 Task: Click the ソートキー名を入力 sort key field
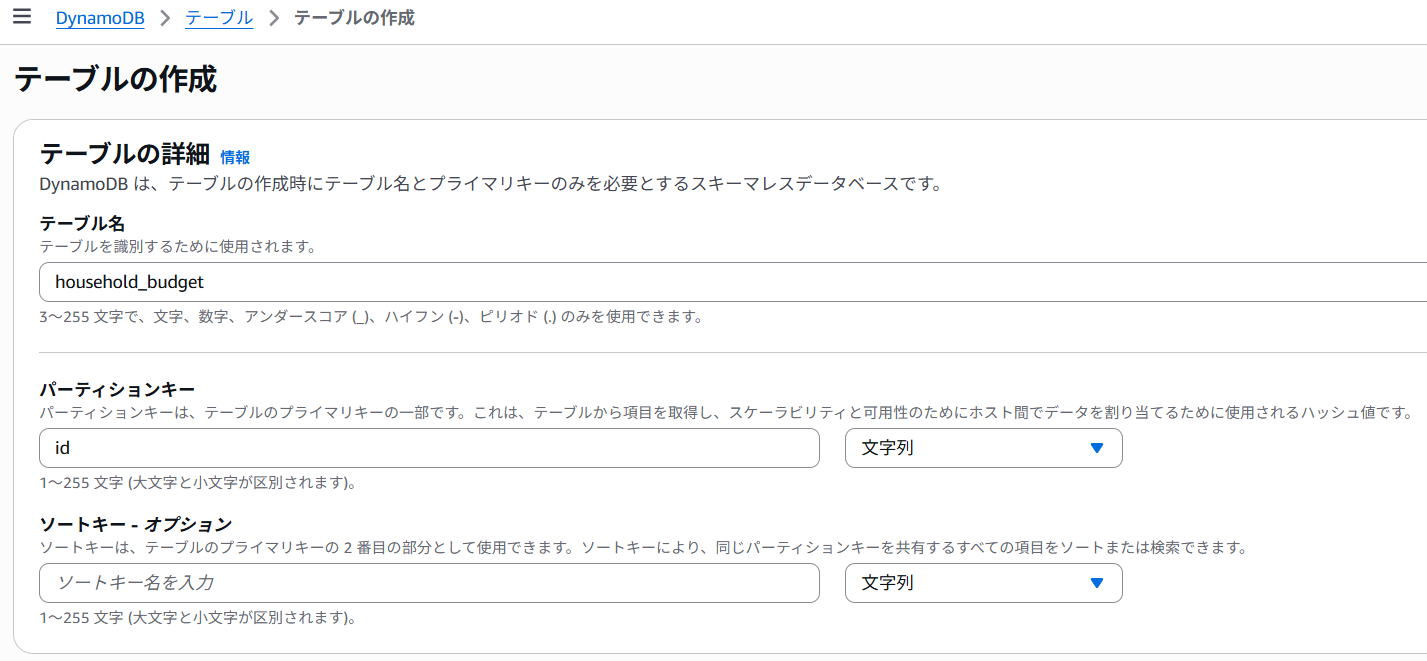pos(429,583)
